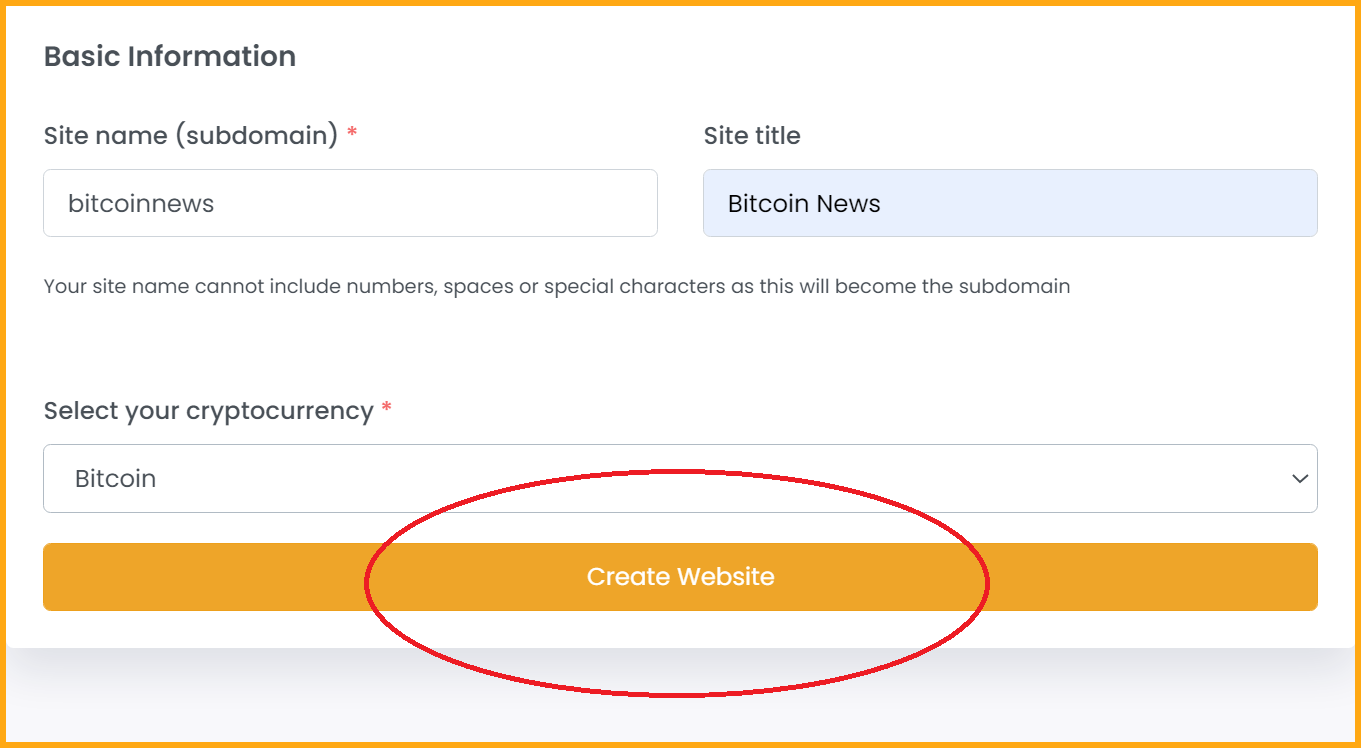Select the Basic Information heading

[170, 56]
